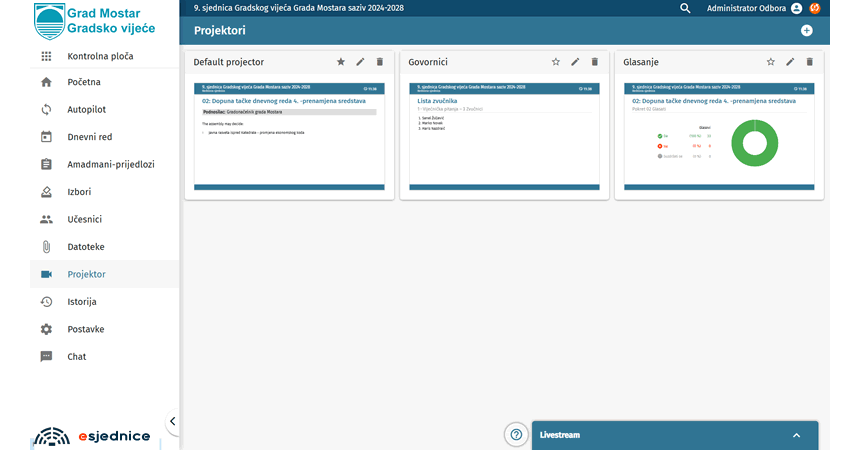Click the search magnifier icon in header
860x450 pixels.
pos(685,8)
